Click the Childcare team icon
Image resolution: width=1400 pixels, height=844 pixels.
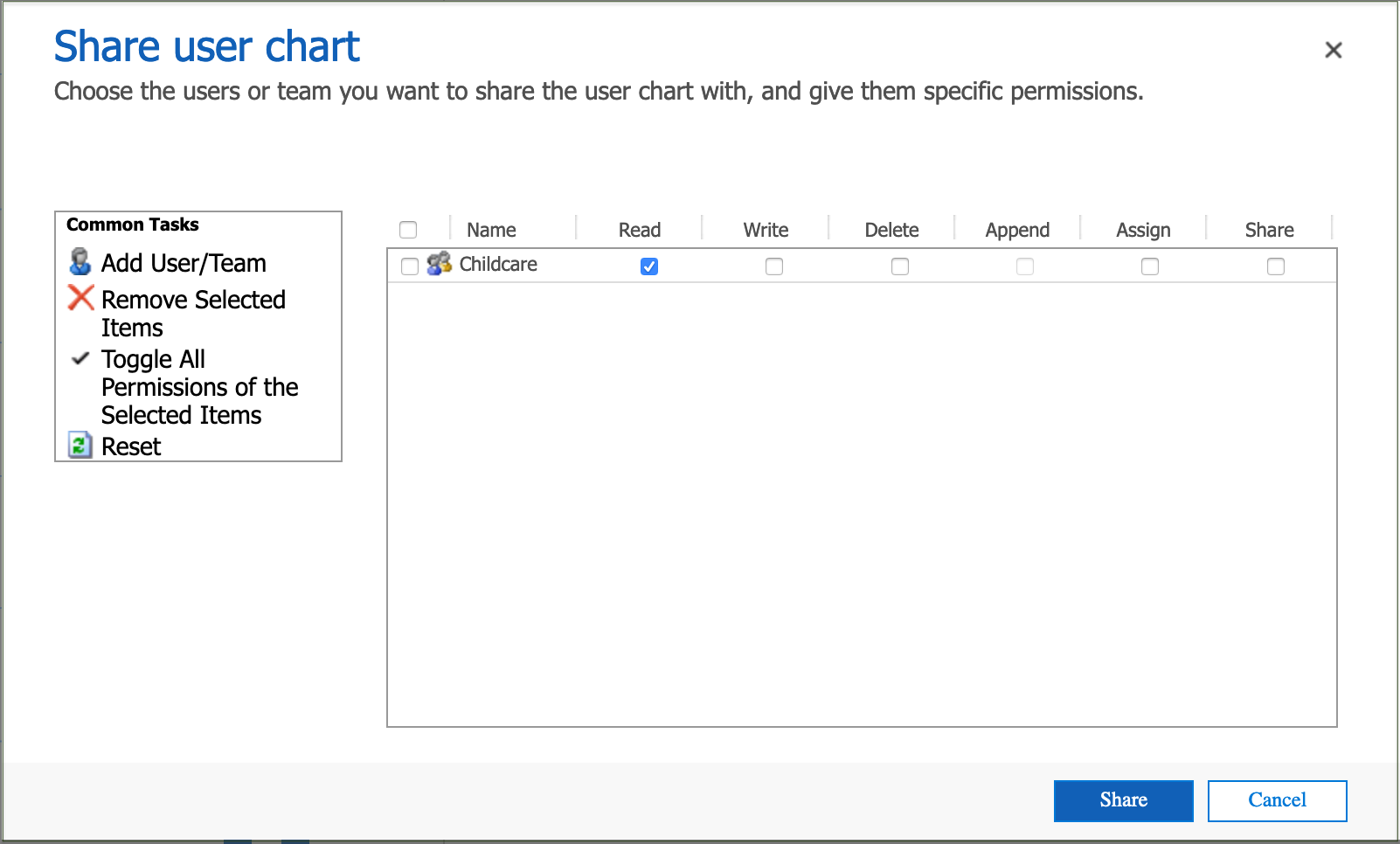pos(439,264)
